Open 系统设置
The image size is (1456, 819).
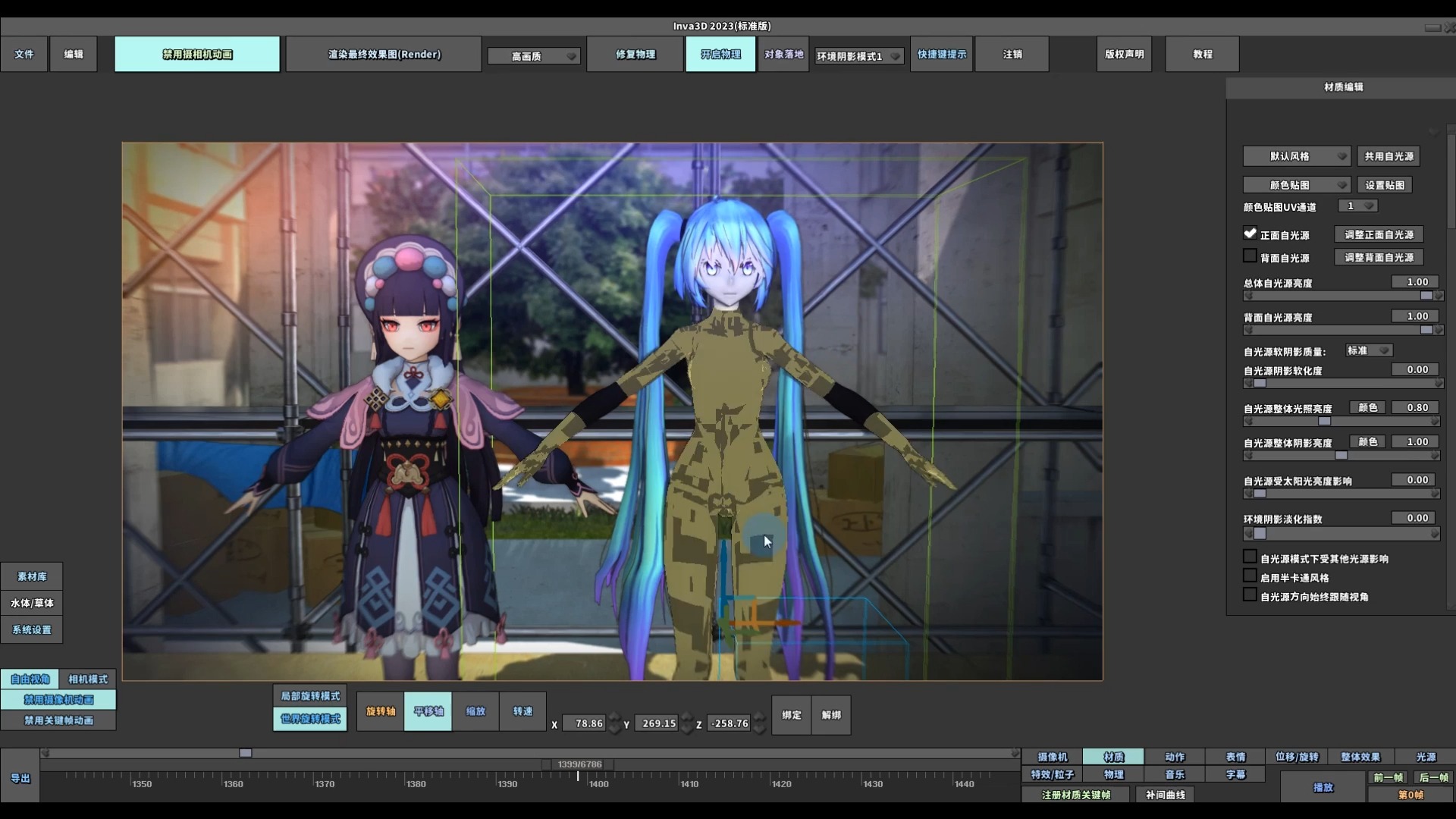click(x=32, y=630)
